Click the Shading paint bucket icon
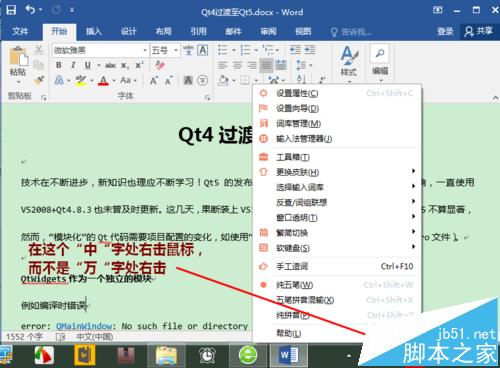 coord(223,80)
